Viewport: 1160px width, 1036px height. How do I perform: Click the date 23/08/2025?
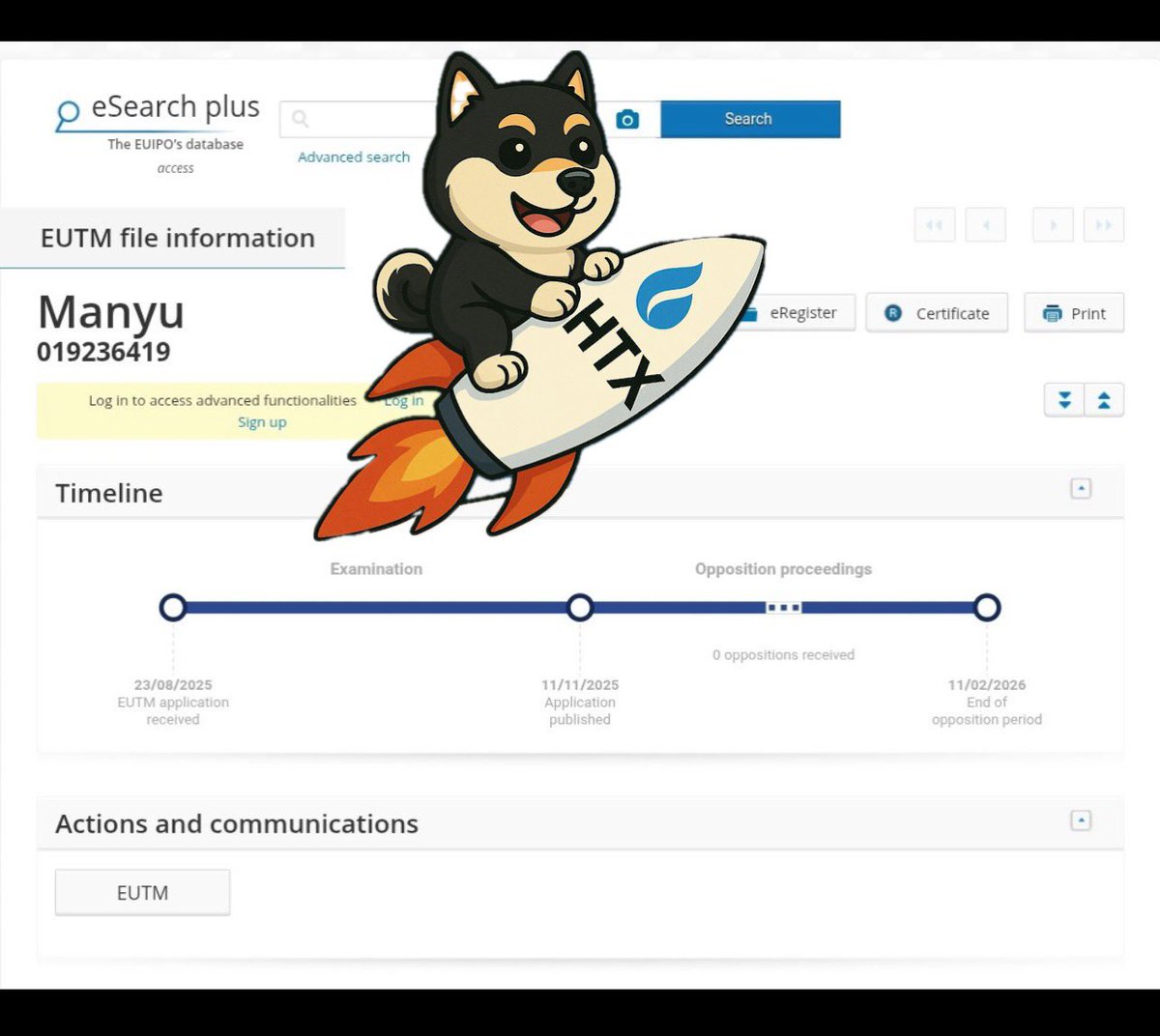coord(173,685)
